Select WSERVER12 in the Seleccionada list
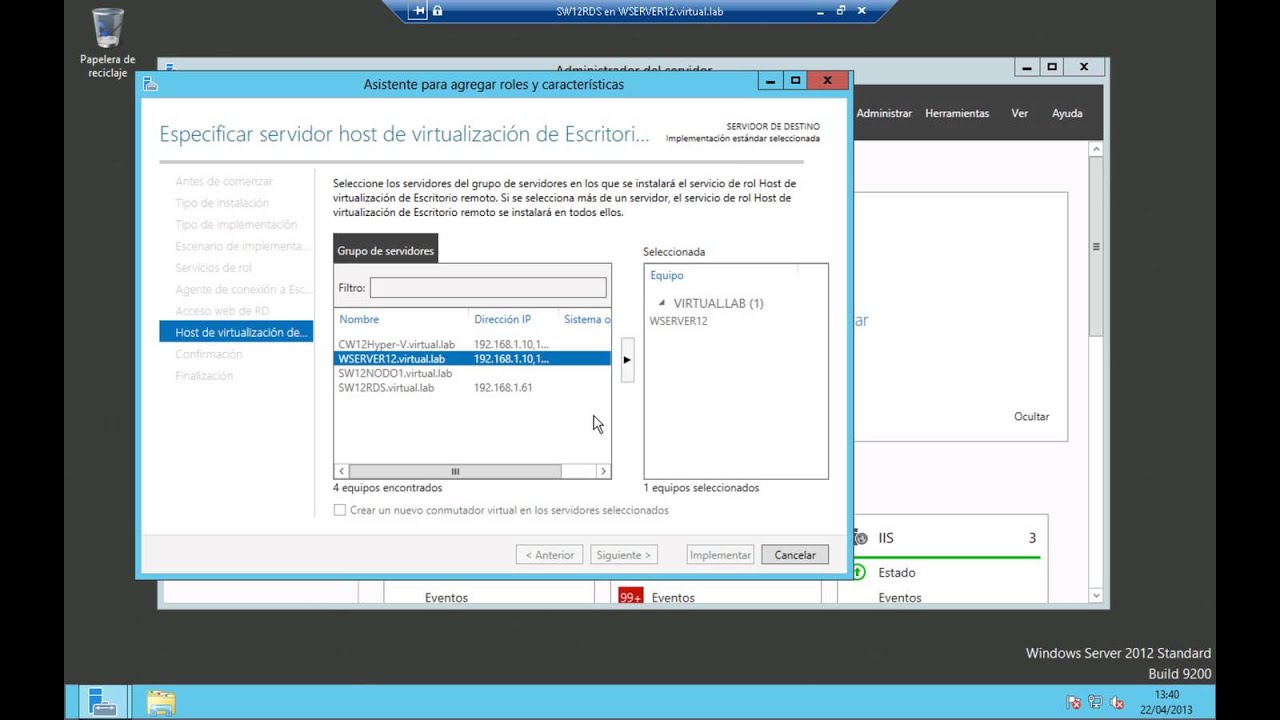The image size is (1280, 720). [x=678, y=321]
